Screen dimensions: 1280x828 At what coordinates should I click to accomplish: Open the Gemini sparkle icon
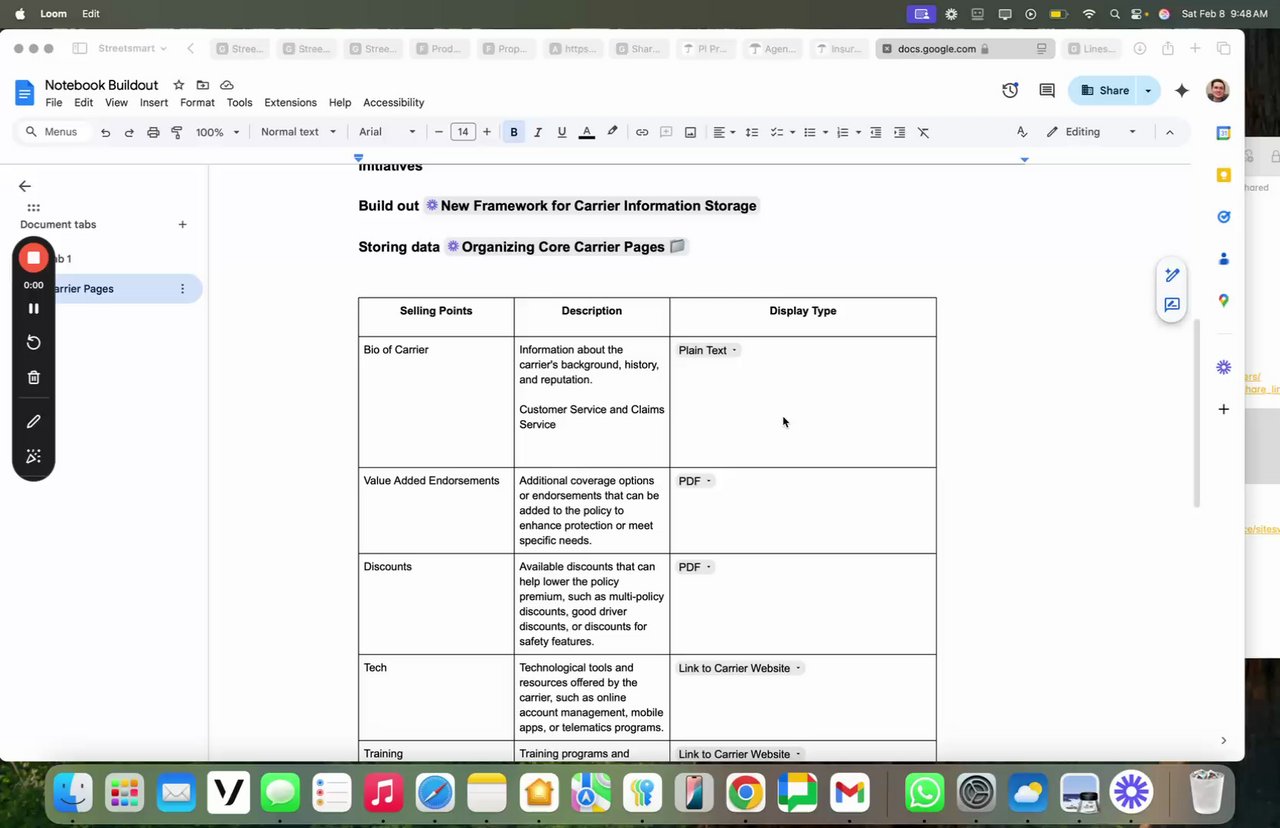coord(1182,90)
